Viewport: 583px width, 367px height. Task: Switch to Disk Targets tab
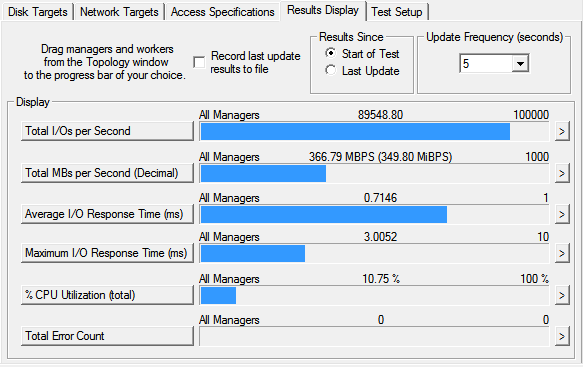point(38,12)
